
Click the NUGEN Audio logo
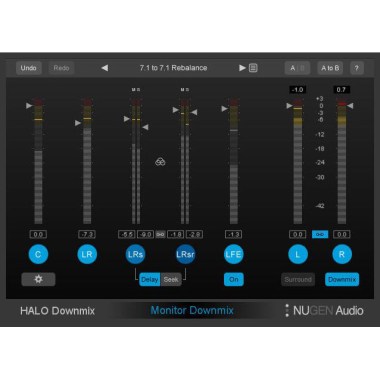pyautogui.click(x=324, y=311)
